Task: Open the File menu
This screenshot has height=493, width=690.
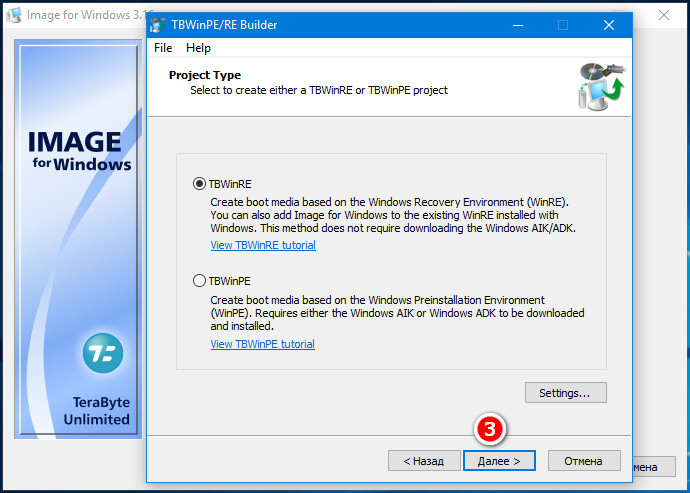Action: 163,48
